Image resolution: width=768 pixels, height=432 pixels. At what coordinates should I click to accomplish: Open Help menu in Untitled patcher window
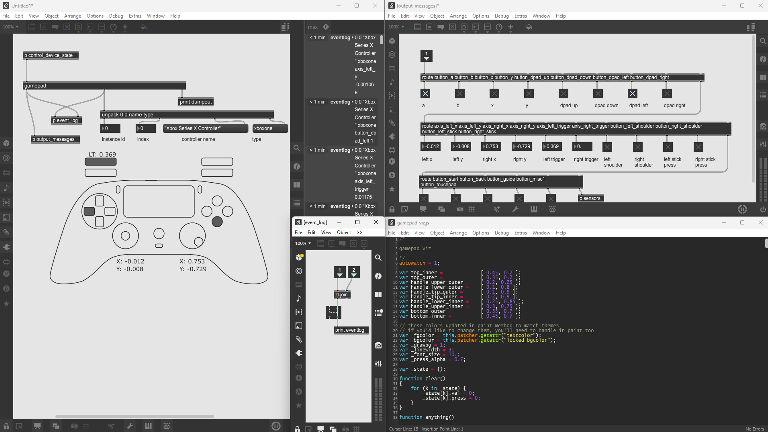tap(175, 16)
